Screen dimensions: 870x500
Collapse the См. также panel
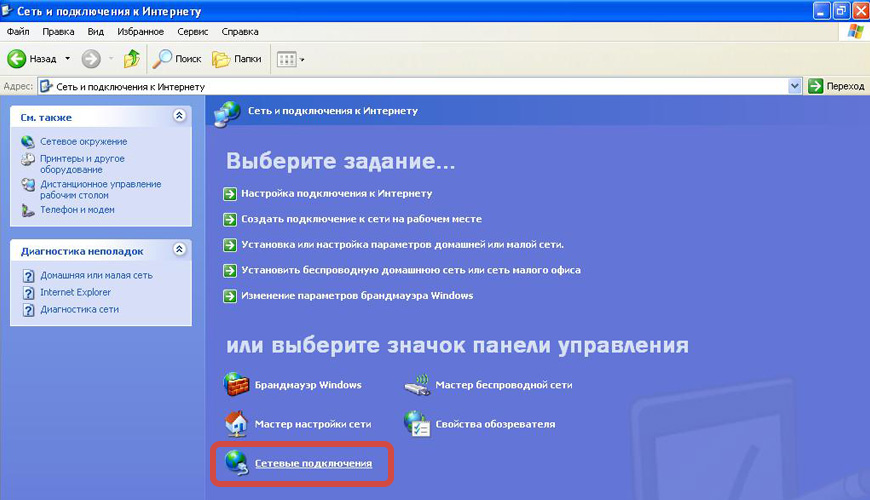[179, 116]
